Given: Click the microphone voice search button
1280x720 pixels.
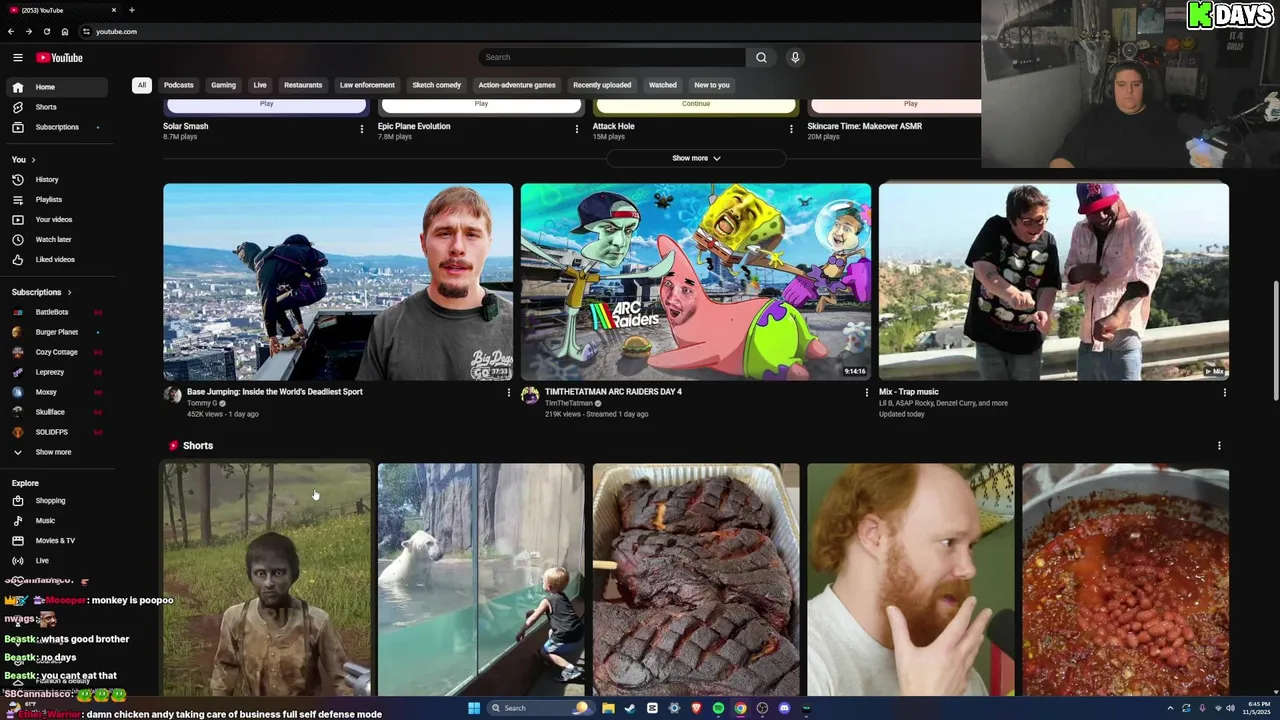Looking at the screenshot, I should tap(795, 57).
